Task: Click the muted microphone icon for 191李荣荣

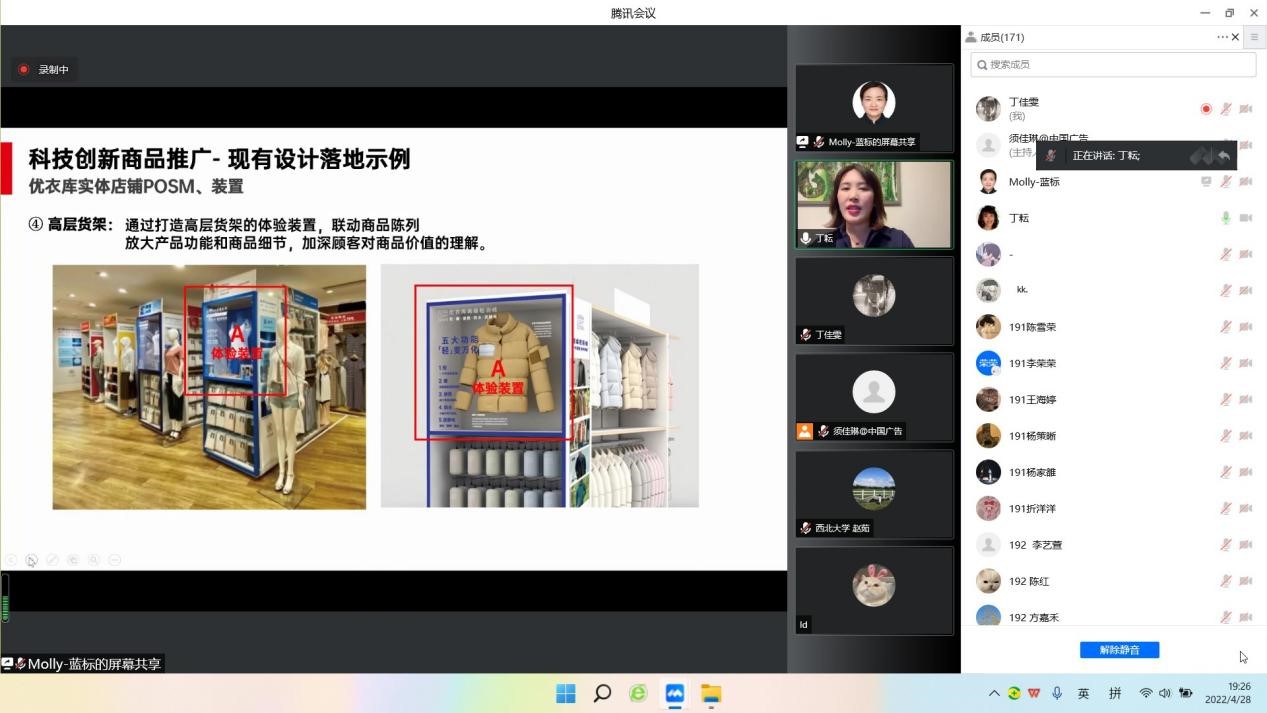Action: [1225, 363]
